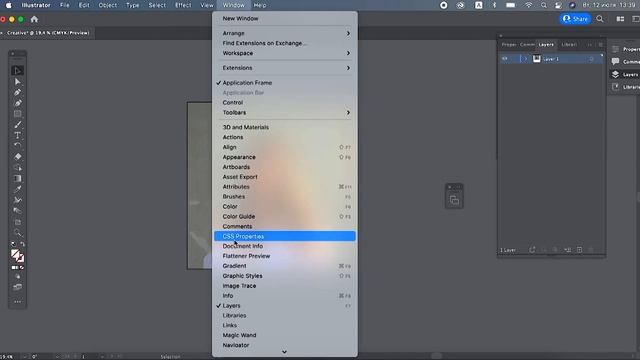This screenshot has width=640, height=360.
Task: Select the Direct Selection tool
Action: point(17,82)
